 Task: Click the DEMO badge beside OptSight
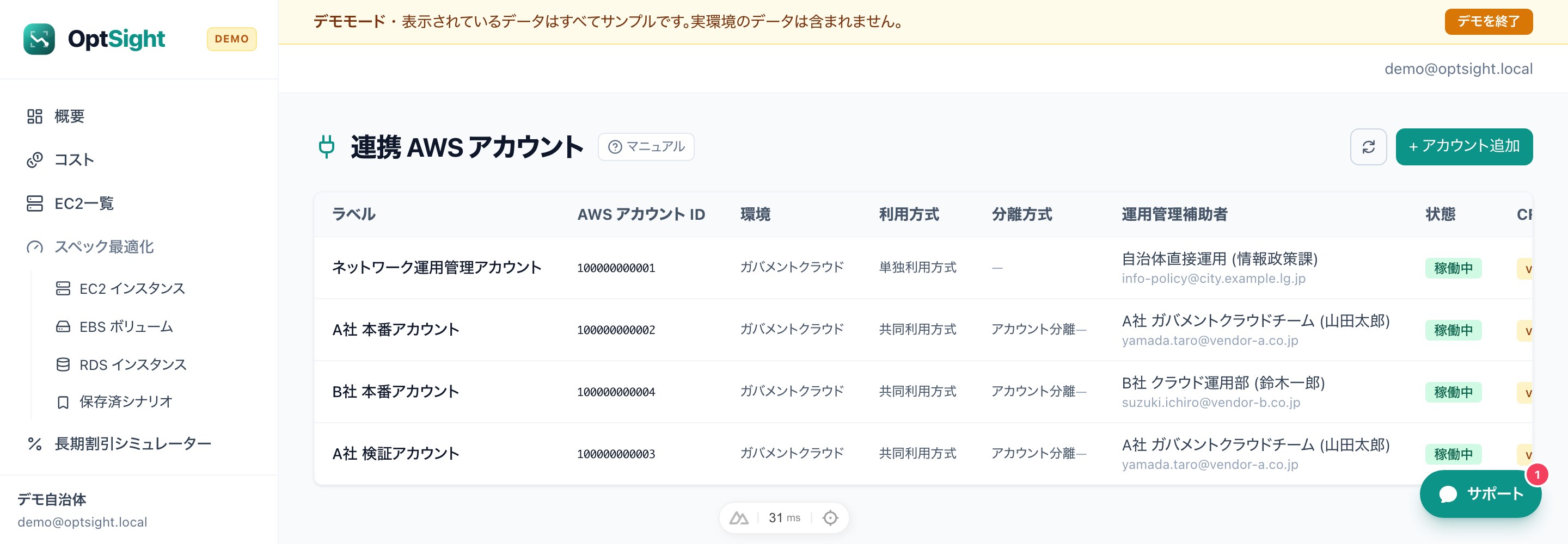click(x=231, y=39)
